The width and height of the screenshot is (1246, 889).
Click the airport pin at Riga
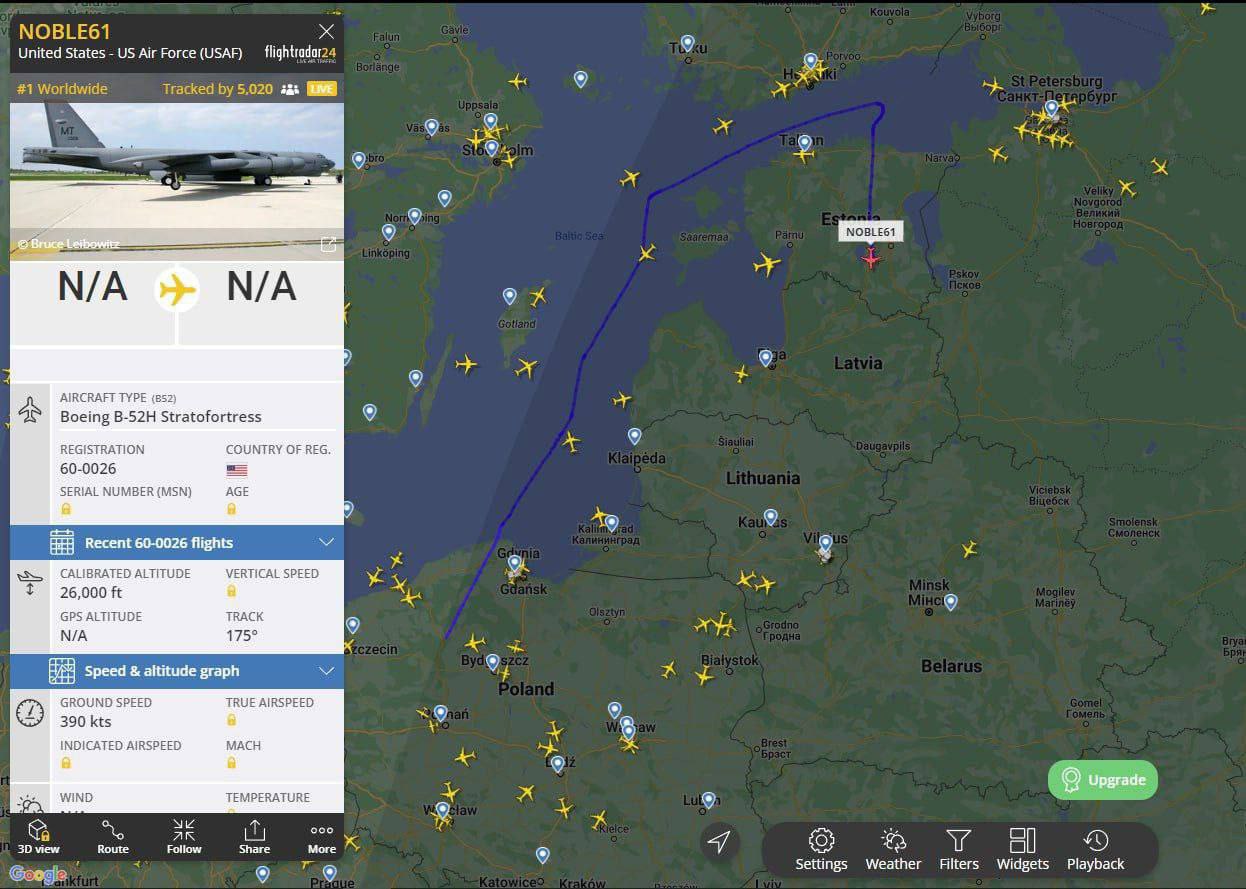[x=765, y=358]
